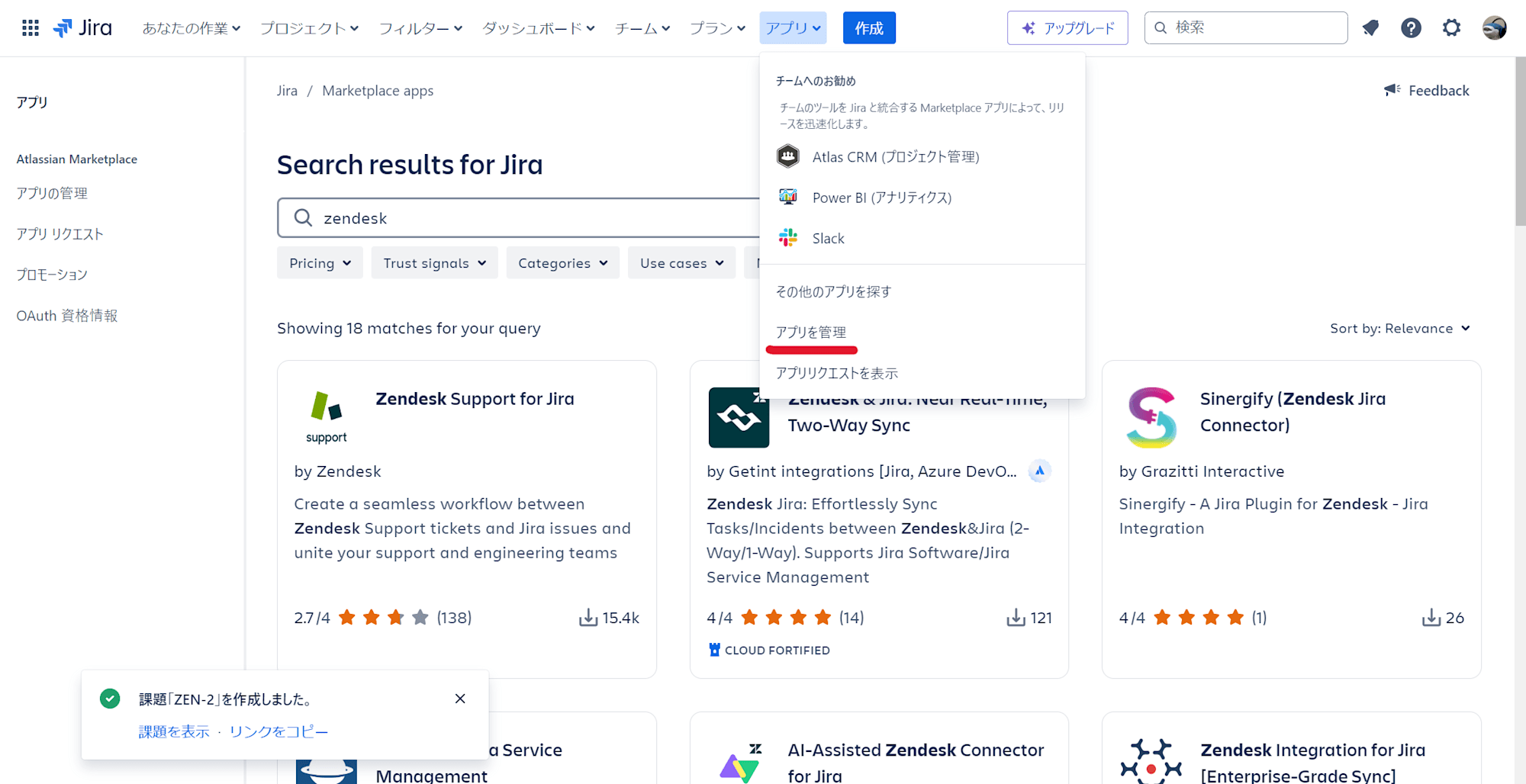Screen dimensions: 1526x784
Task: Open Zendesk Support for Jira app title
Action: (x=475, y=399)
